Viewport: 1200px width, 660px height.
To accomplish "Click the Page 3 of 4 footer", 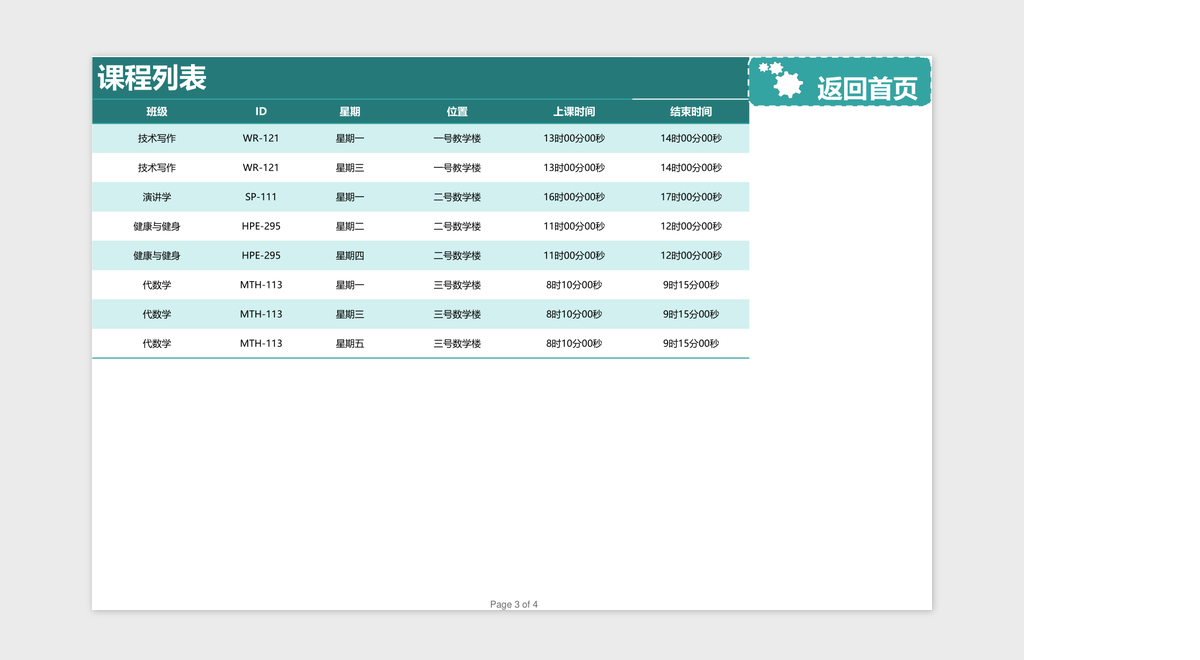I will (x=514, y=604).
